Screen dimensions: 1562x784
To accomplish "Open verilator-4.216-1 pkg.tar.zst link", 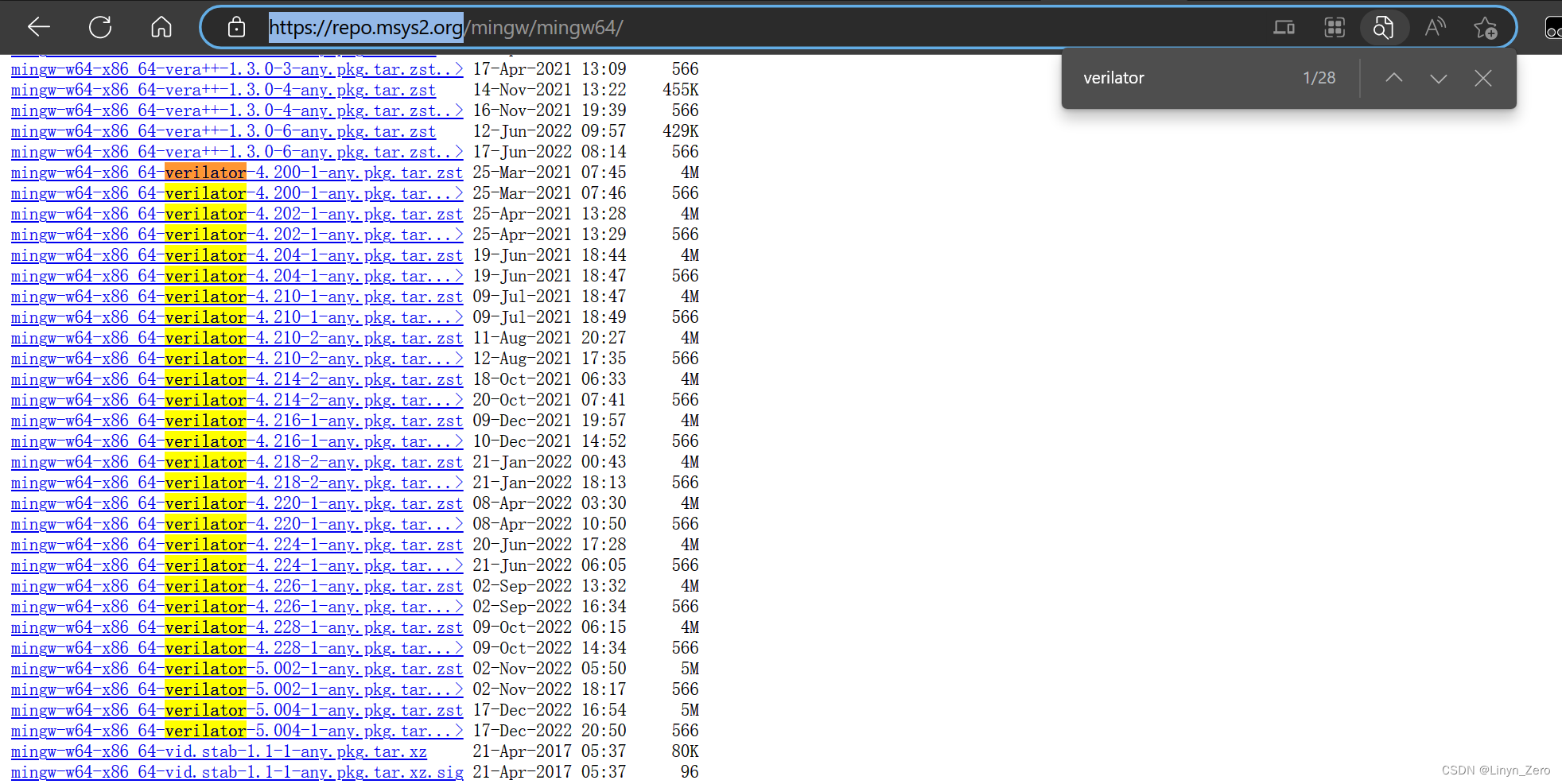I will point(237,421).
